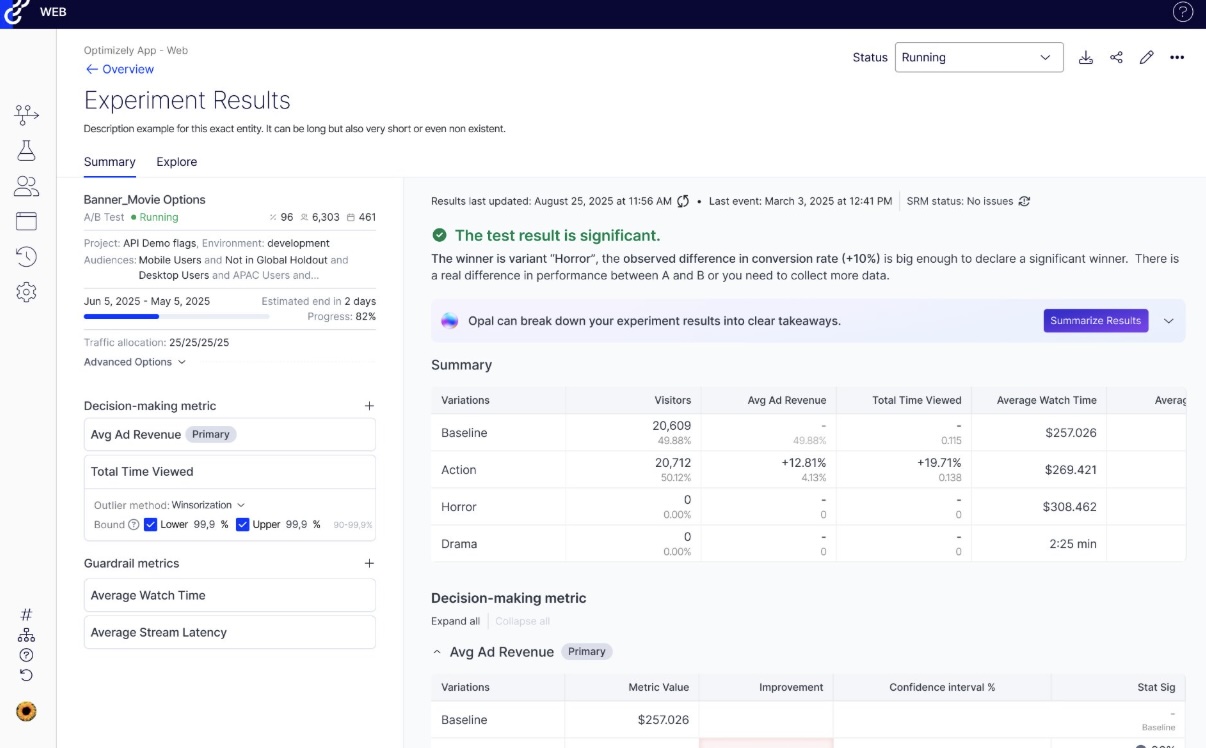Open help via the question mark icon
The width and height of the screenshot is (1206, 748).
[1183, 12]
